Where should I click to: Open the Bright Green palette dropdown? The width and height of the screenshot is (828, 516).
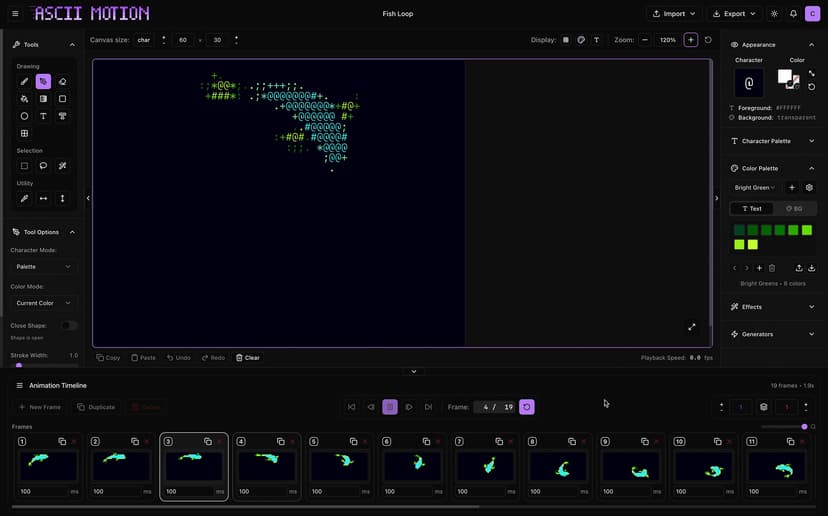point(755,187)
